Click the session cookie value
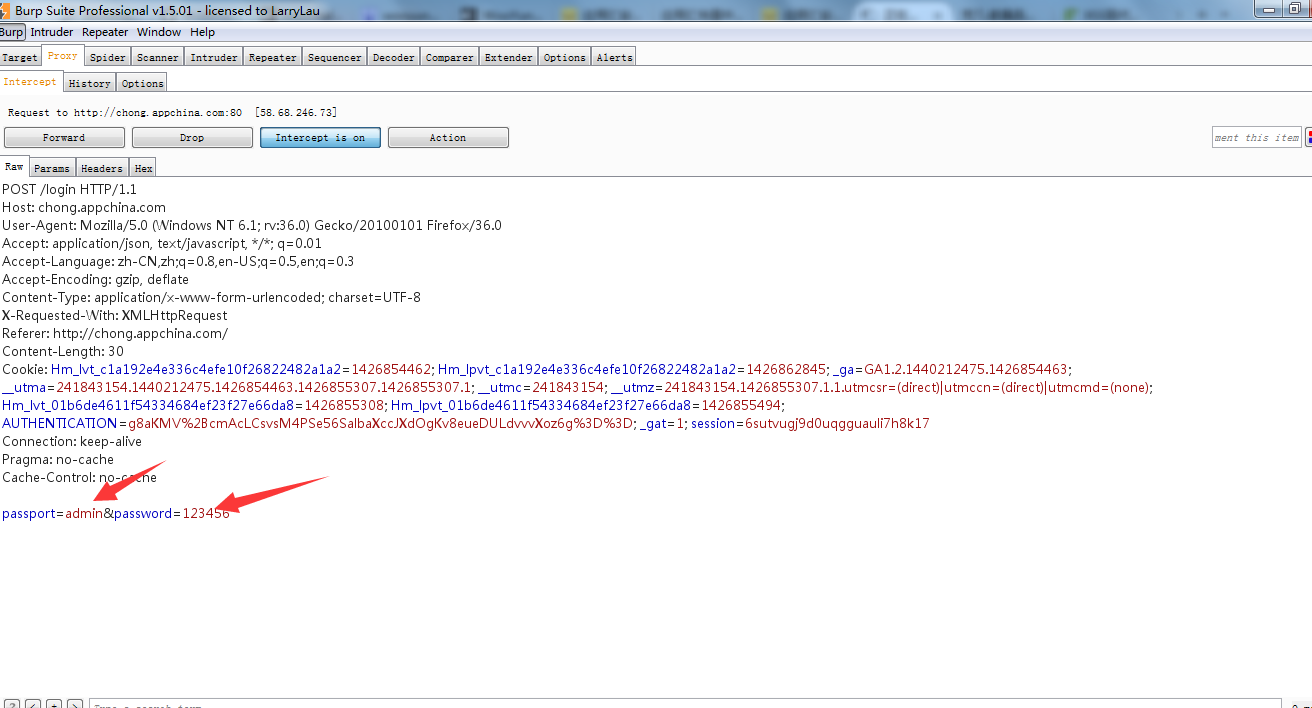 coord(838,423)
